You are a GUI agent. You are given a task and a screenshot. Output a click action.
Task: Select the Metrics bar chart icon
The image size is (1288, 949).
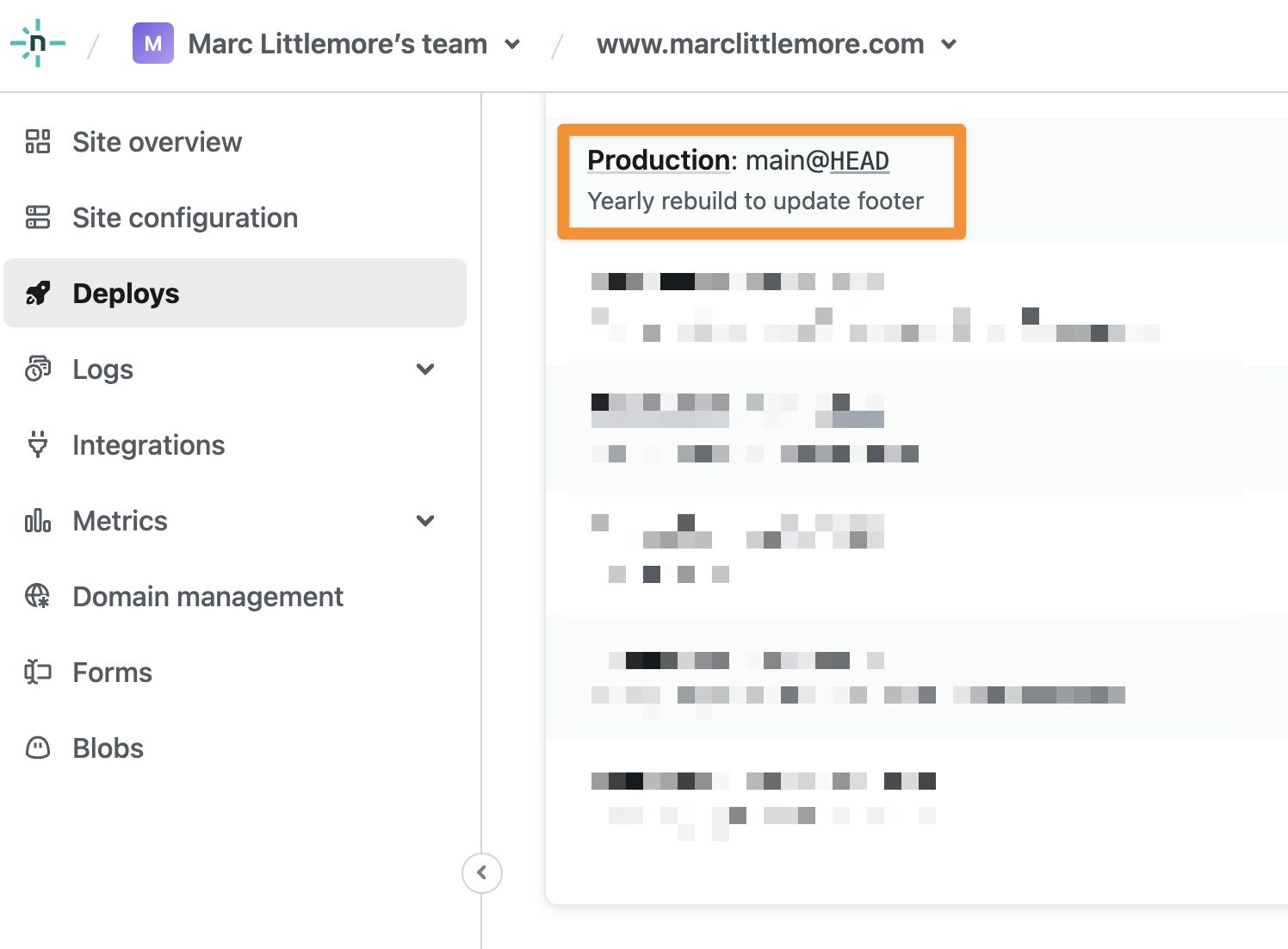pyautogui.click(x=38, y=520)
